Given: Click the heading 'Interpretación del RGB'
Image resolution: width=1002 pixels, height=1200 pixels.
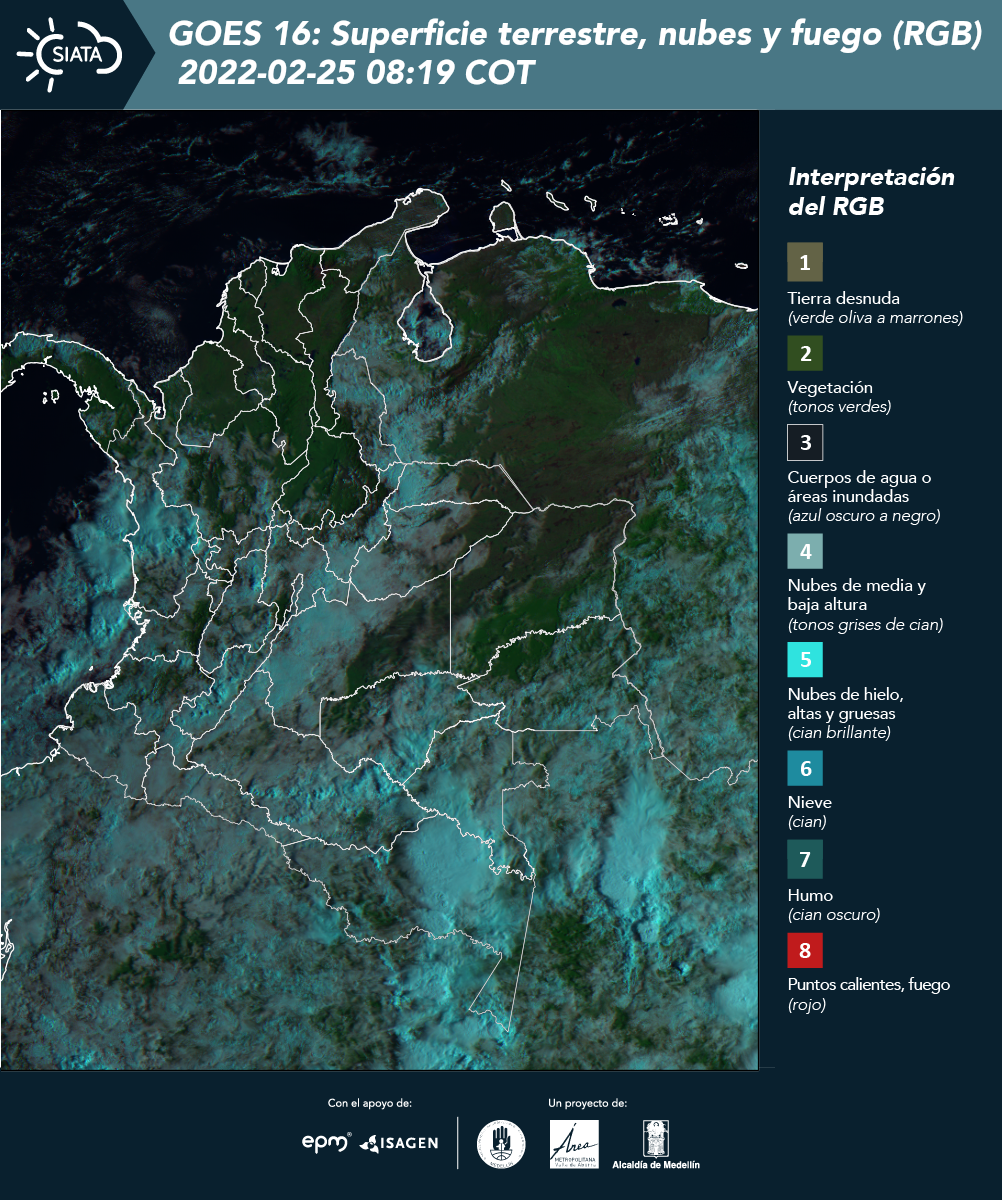Looking at the screenshot, I should pos(871,192).
